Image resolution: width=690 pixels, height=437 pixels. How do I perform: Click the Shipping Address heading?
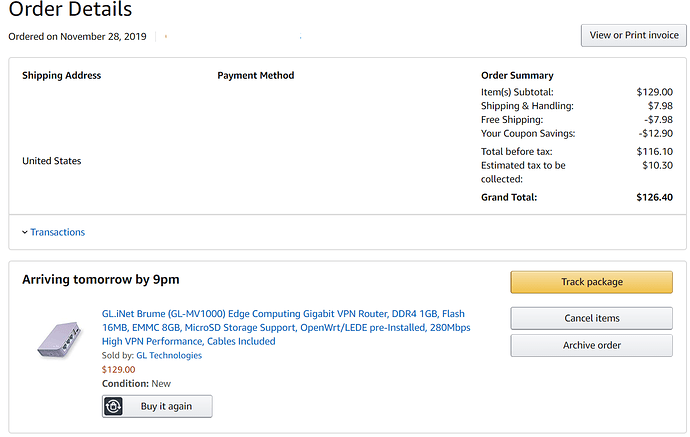click(x=62, y=75)
